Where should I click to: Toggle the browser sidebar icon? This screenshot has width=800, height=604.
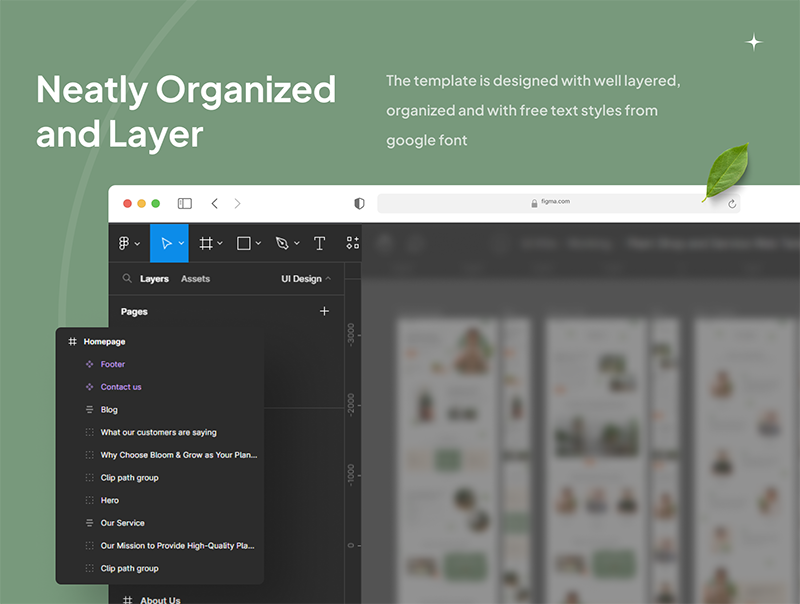pos(185,203)
